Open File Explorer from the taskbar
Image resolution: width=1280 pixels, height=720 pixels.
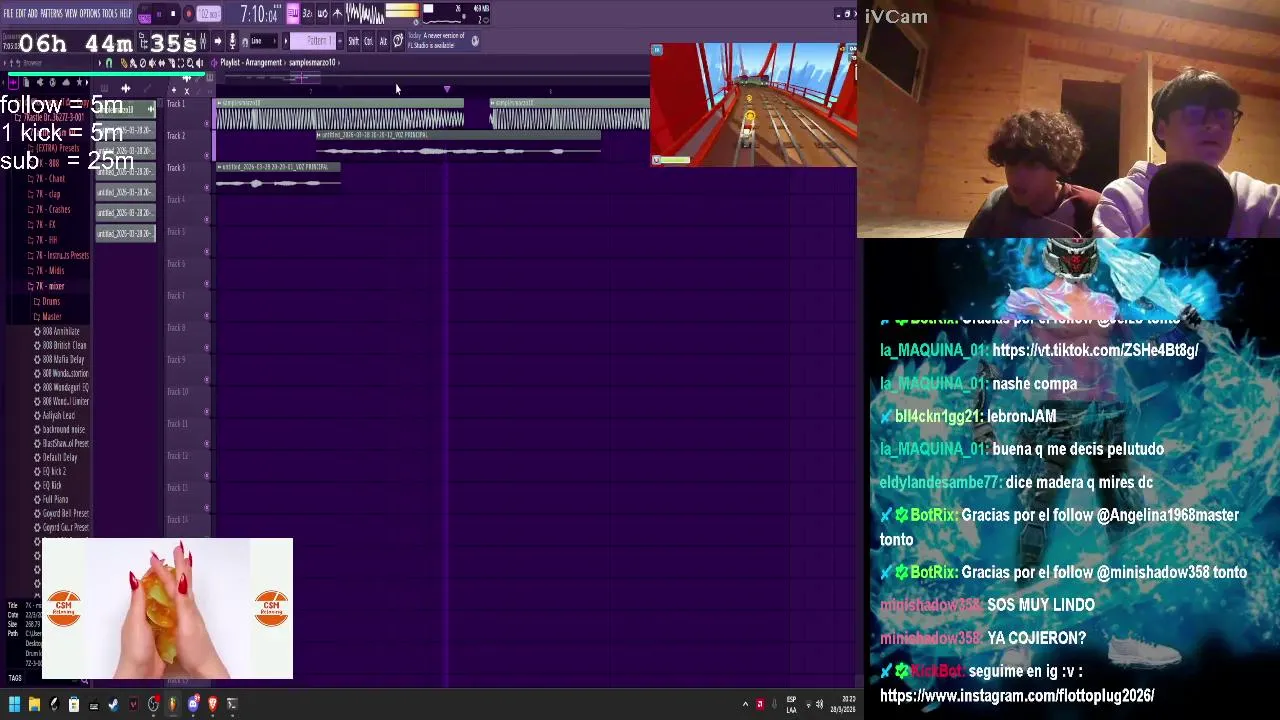pyautogui.click(x=34, y=704)
